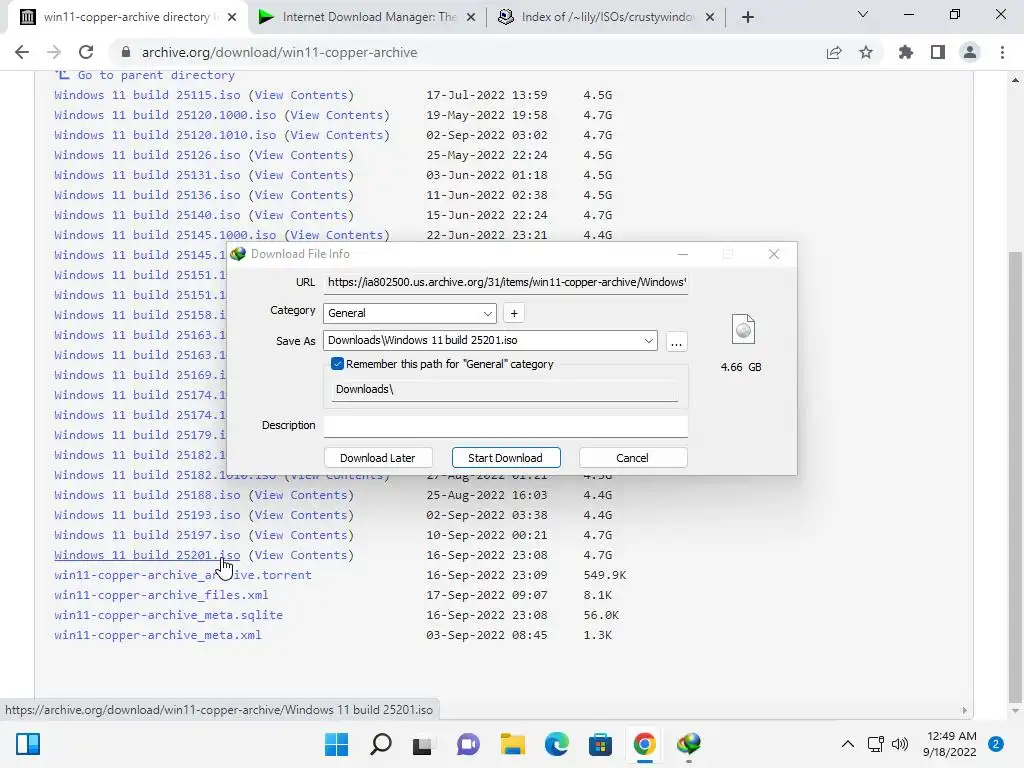Switch to Internet Download Manager tab
Screen dimensions: 1024x768
pyautogui.click(x=368, y=17)
